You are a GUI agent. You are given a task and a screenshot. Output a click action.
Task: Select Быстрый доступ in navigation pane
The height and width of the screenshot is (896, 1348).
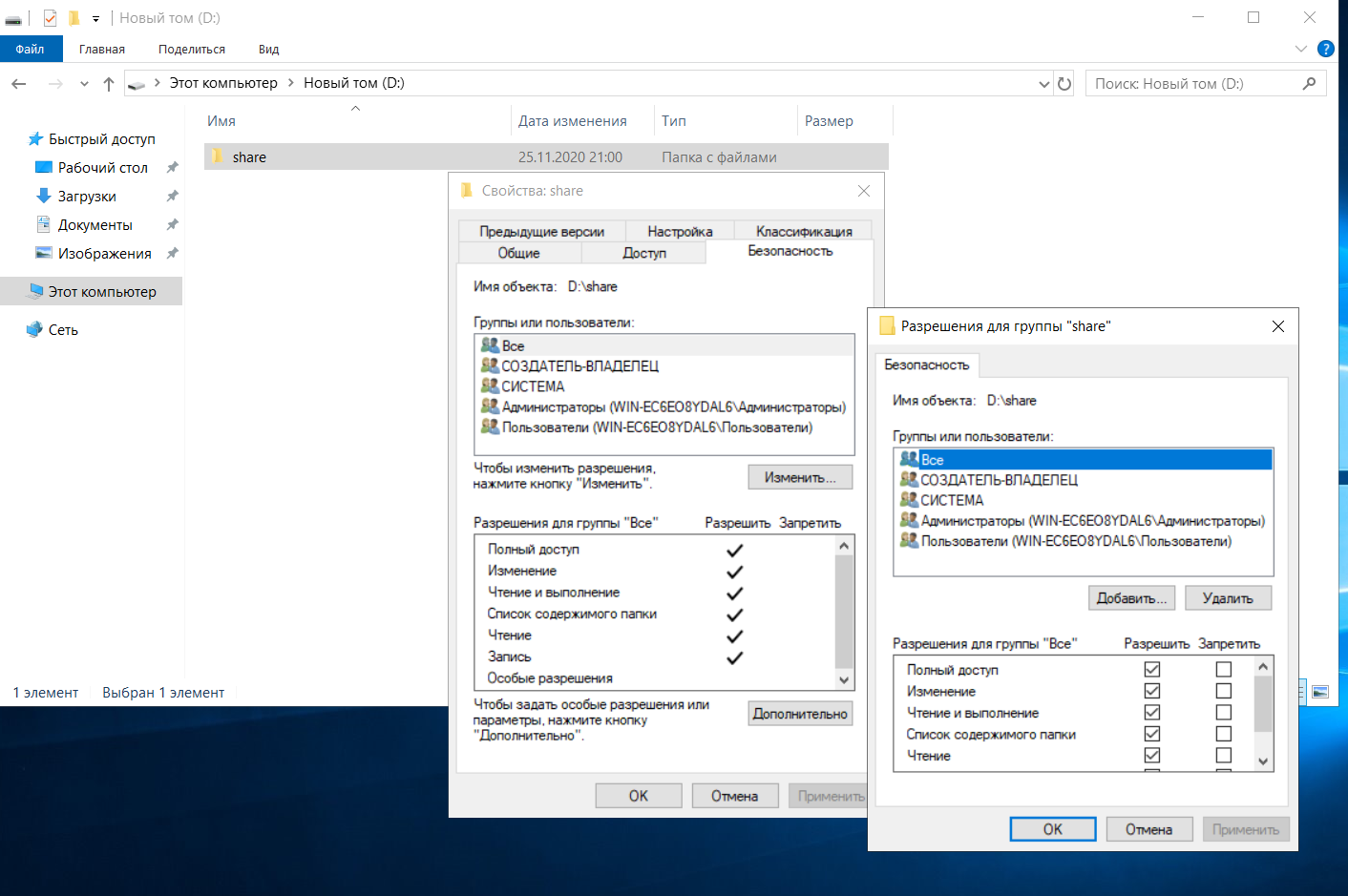pyautogui.click(x=101, y=139)
